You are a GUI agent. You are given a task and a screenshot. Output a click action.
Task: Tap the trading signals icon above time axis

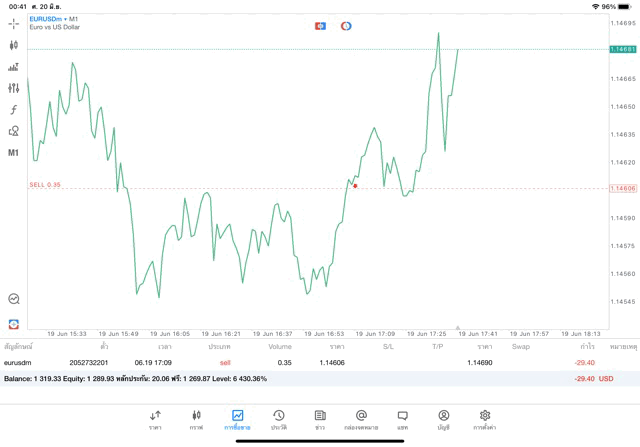14,298
